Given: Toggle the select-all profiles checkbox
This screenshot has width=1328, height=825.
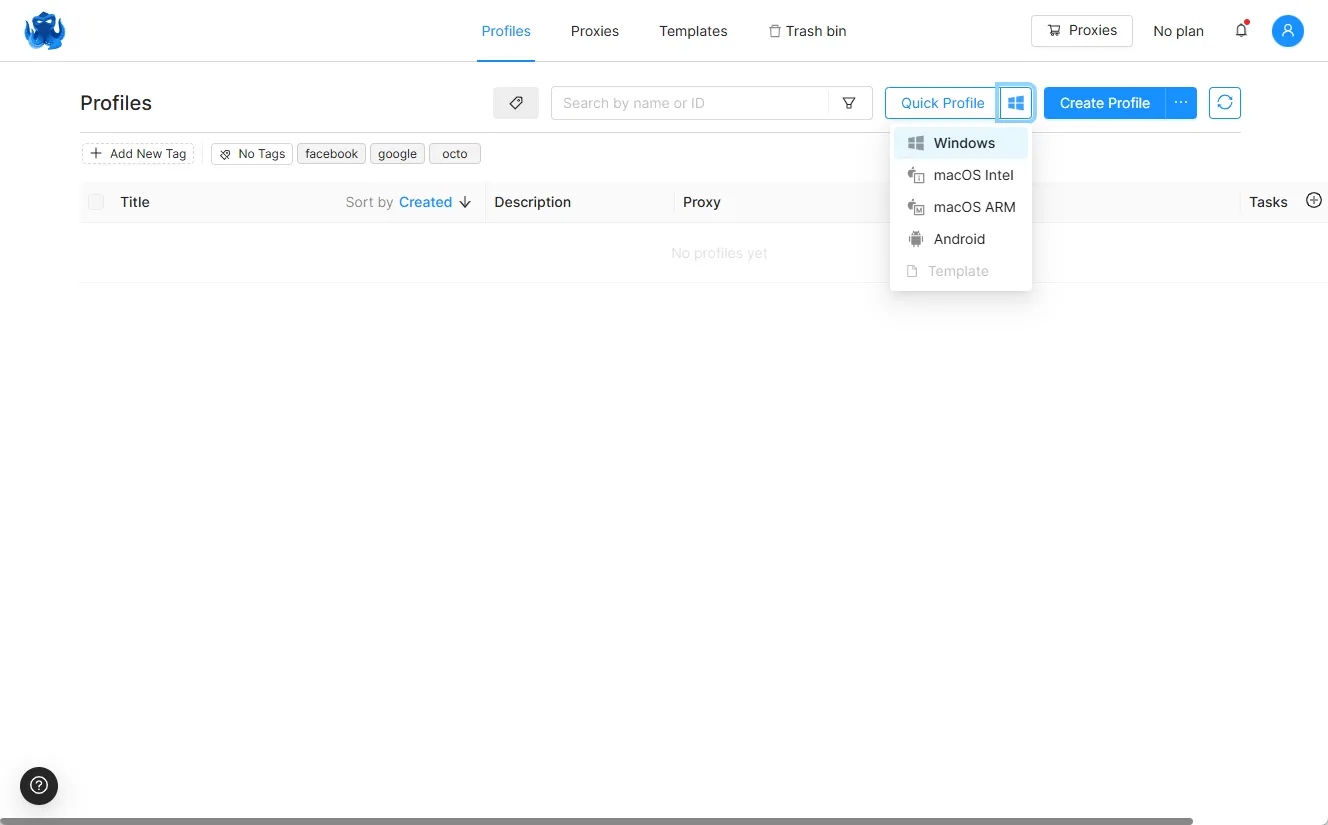Looking at the screenshot, I should tap(95, 201).
